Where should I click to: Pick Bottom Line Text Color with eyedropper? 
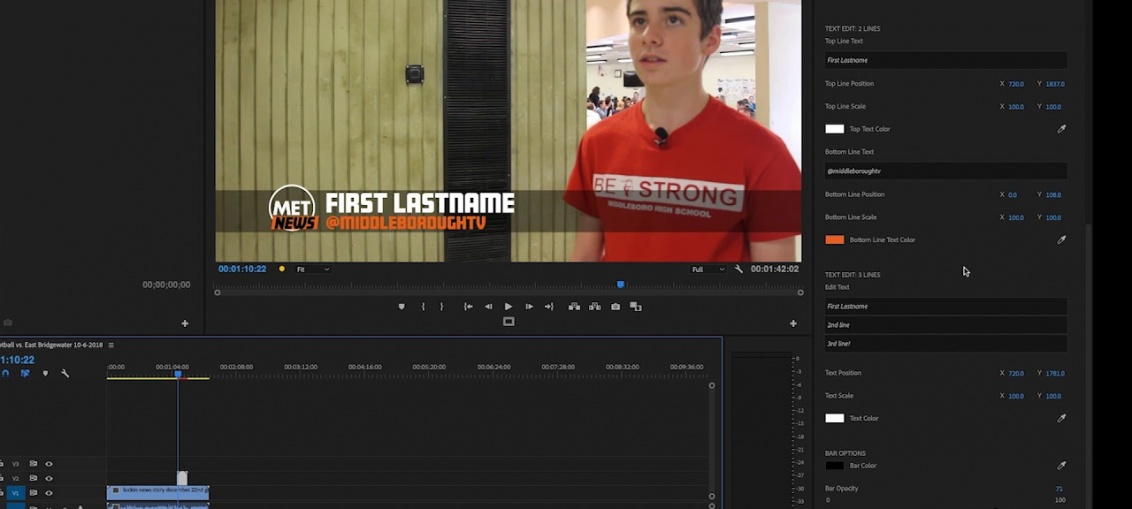point(1061,240)
